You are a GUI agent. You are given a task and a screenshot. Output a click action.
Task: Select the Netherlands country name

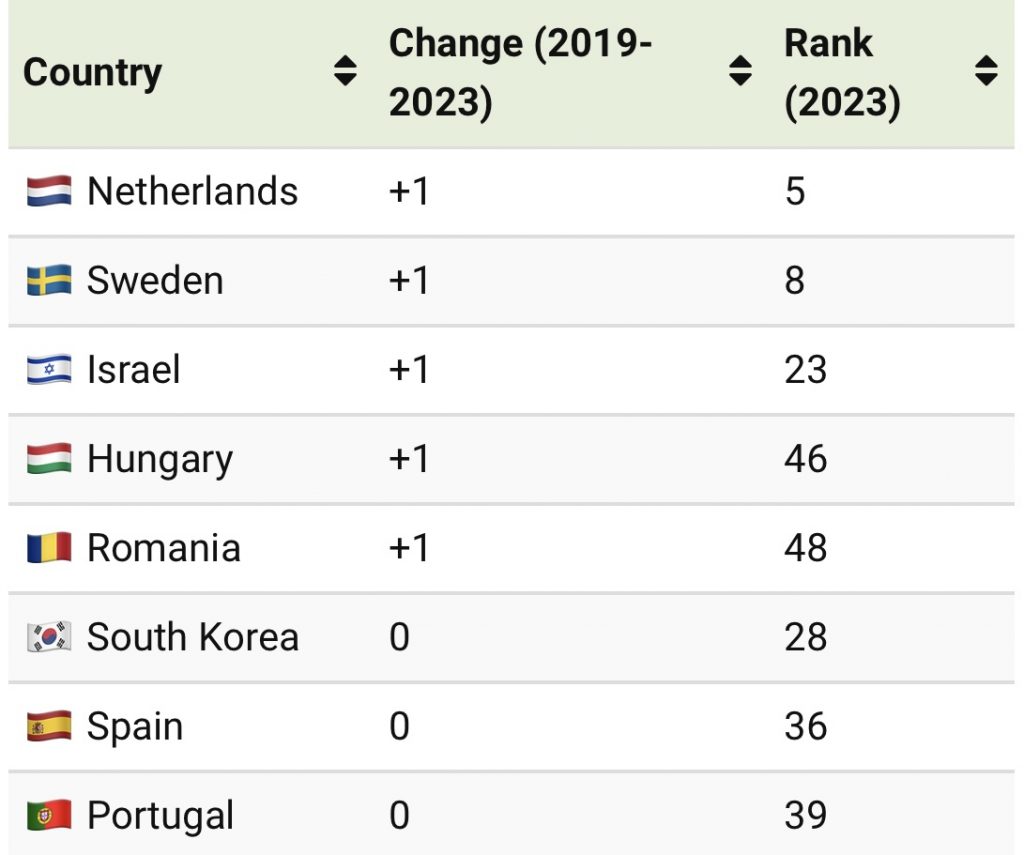(x=192, y=191)
